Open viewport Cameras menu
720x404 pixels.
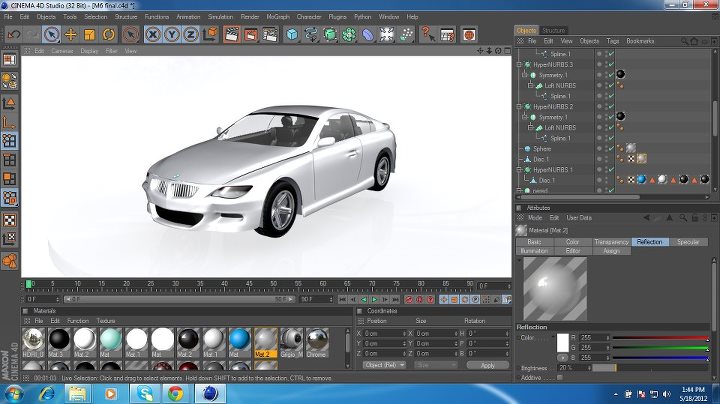[x=62, y=51]
